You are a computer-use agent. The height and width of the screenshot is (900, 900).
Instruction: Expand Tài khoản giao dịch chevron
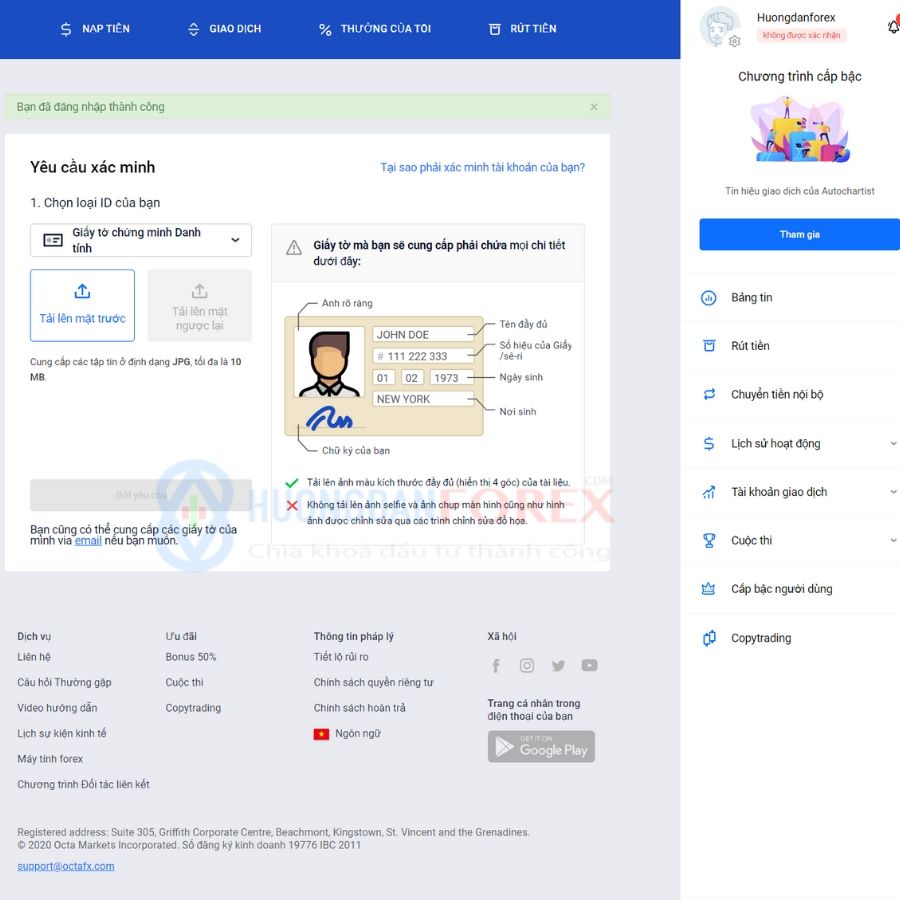tap(893, 492)
